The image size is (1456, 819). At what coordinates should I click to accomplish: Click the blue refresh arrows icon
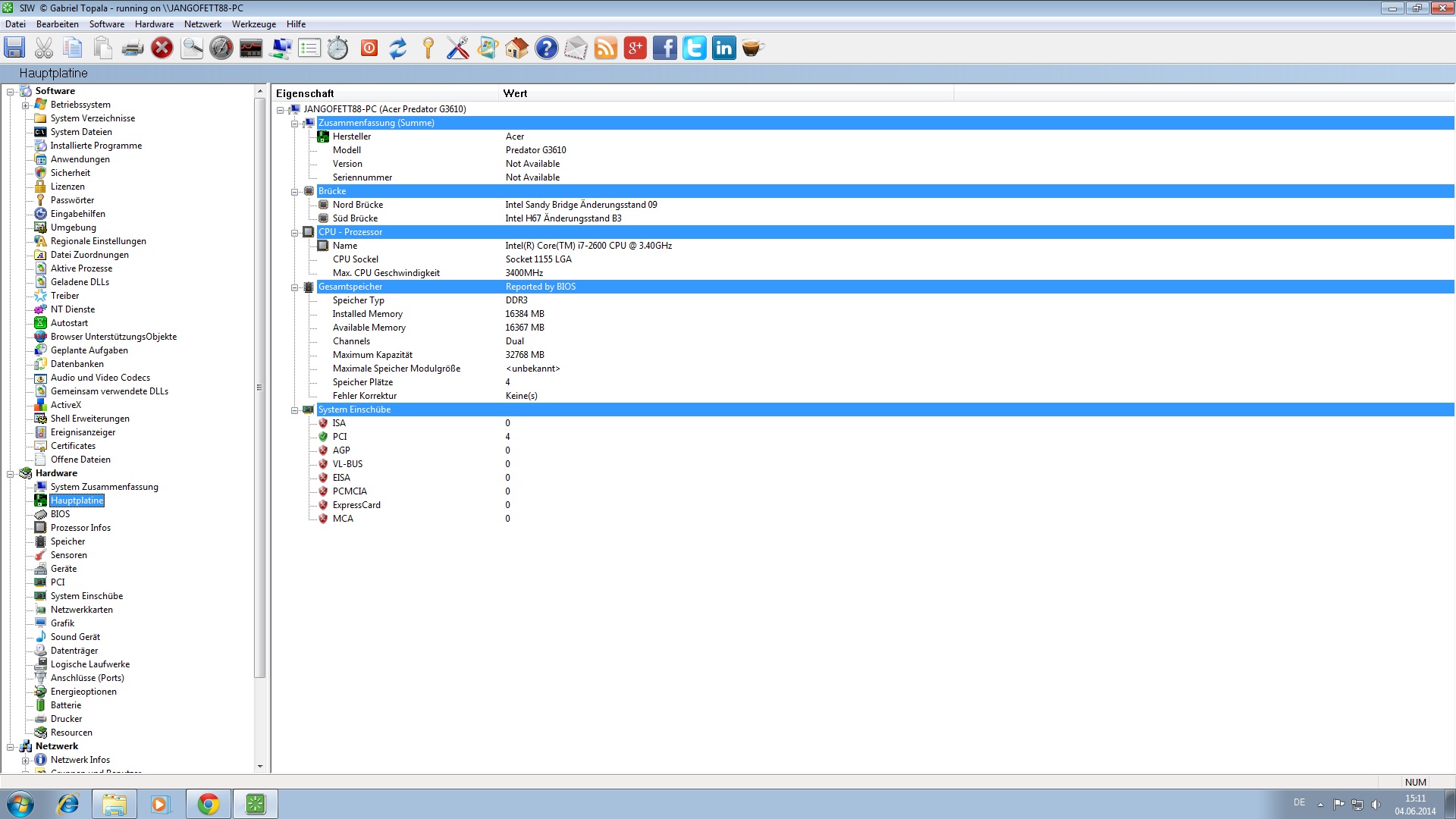(397, 49)
